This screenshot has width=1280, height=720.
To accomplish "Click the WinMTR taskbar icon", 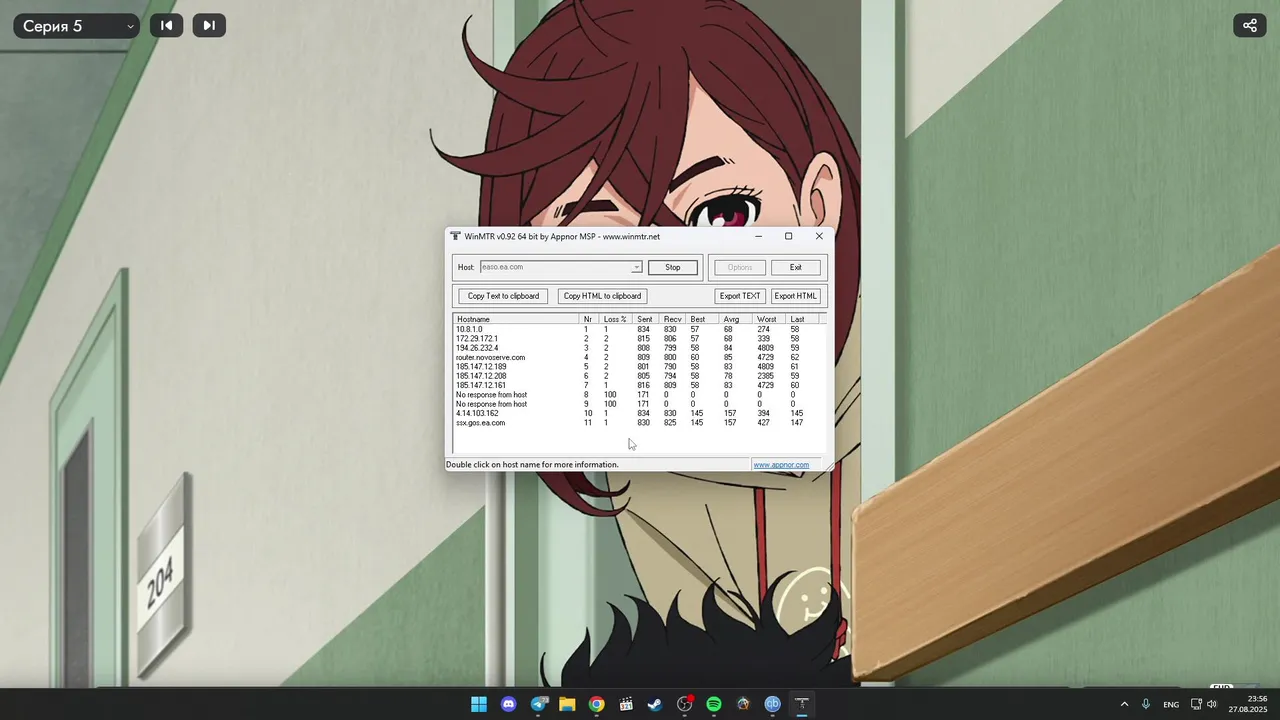I will [x=801, y=704].
